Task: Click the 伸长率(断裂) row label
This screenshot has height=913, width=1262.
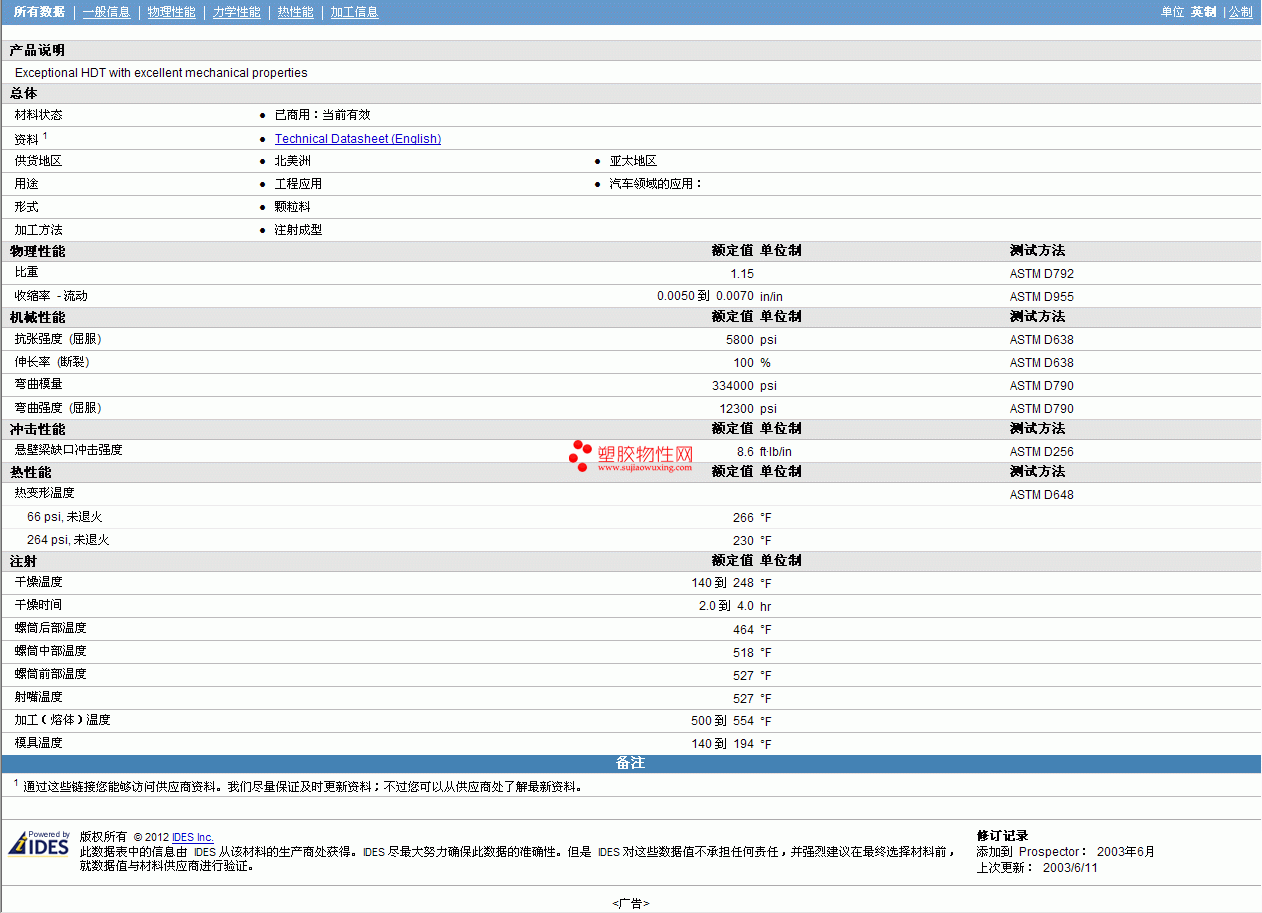Action: coord(54,362)
